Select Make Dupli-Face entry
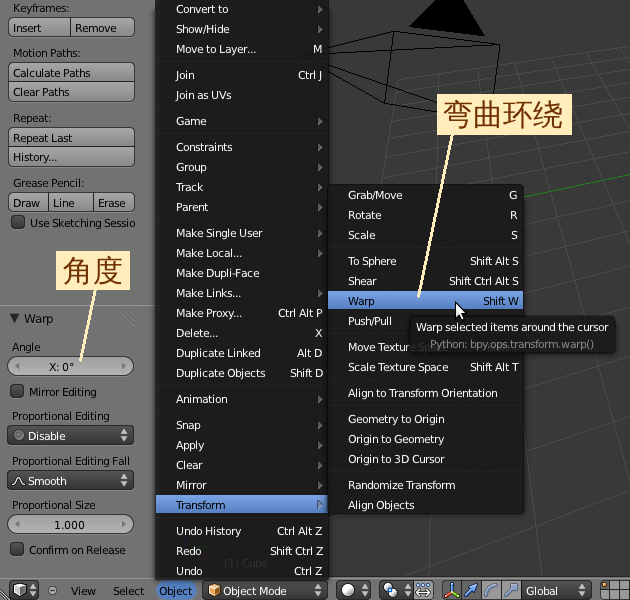This screenshot has height=600, width=630. (242, 273)
